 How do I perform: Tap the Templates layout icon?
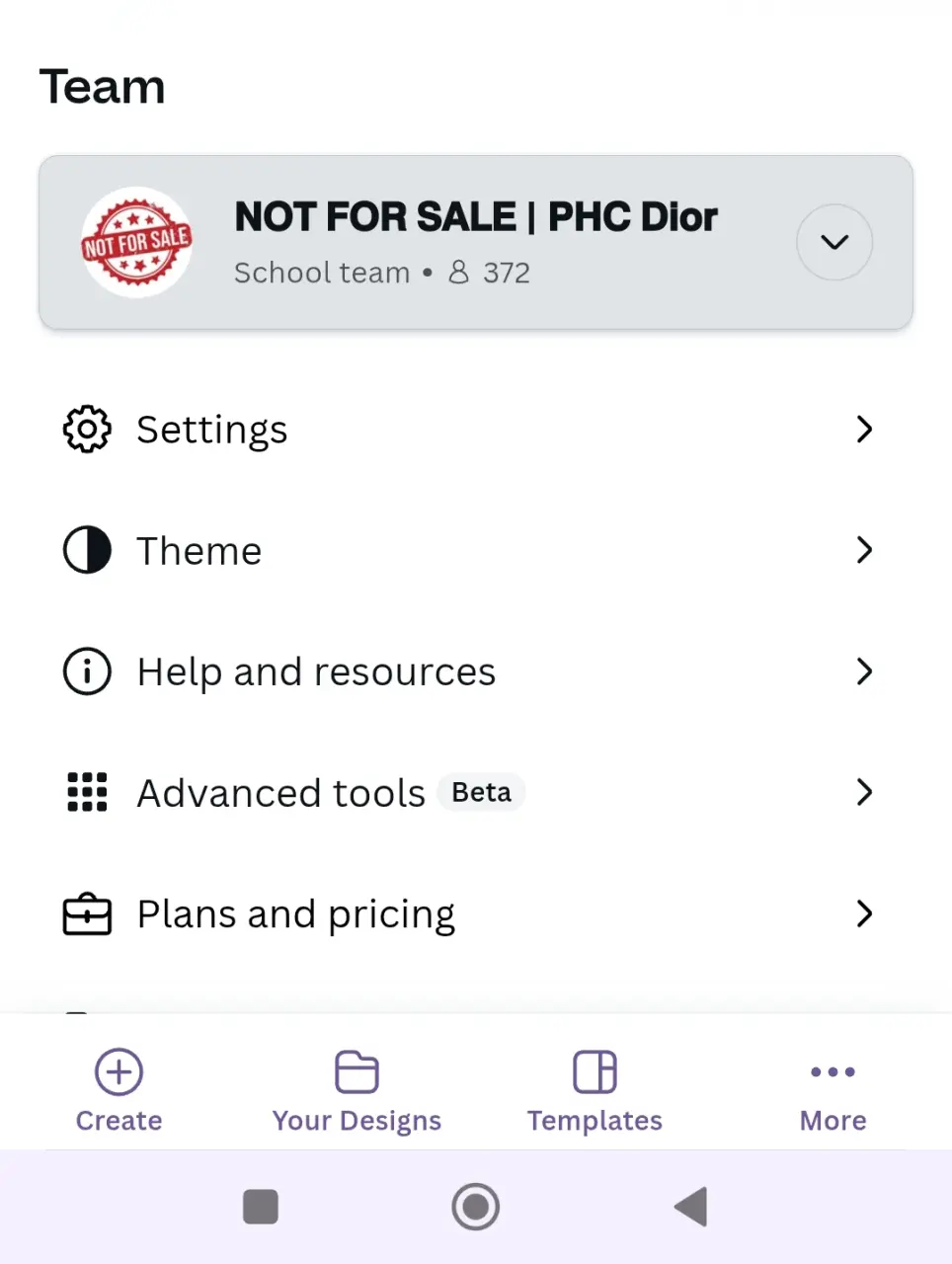(x=595, y=1071)
